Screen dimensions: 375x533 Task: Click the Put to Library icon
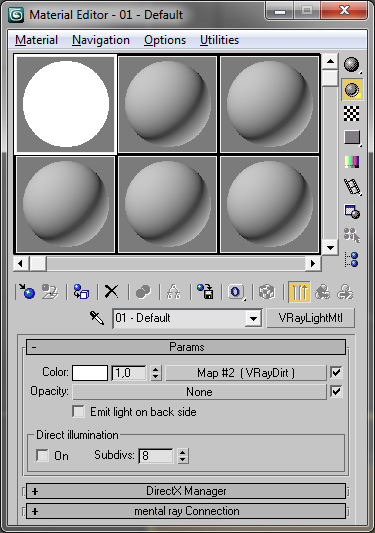pyautogui.click(x=205, y=292)
